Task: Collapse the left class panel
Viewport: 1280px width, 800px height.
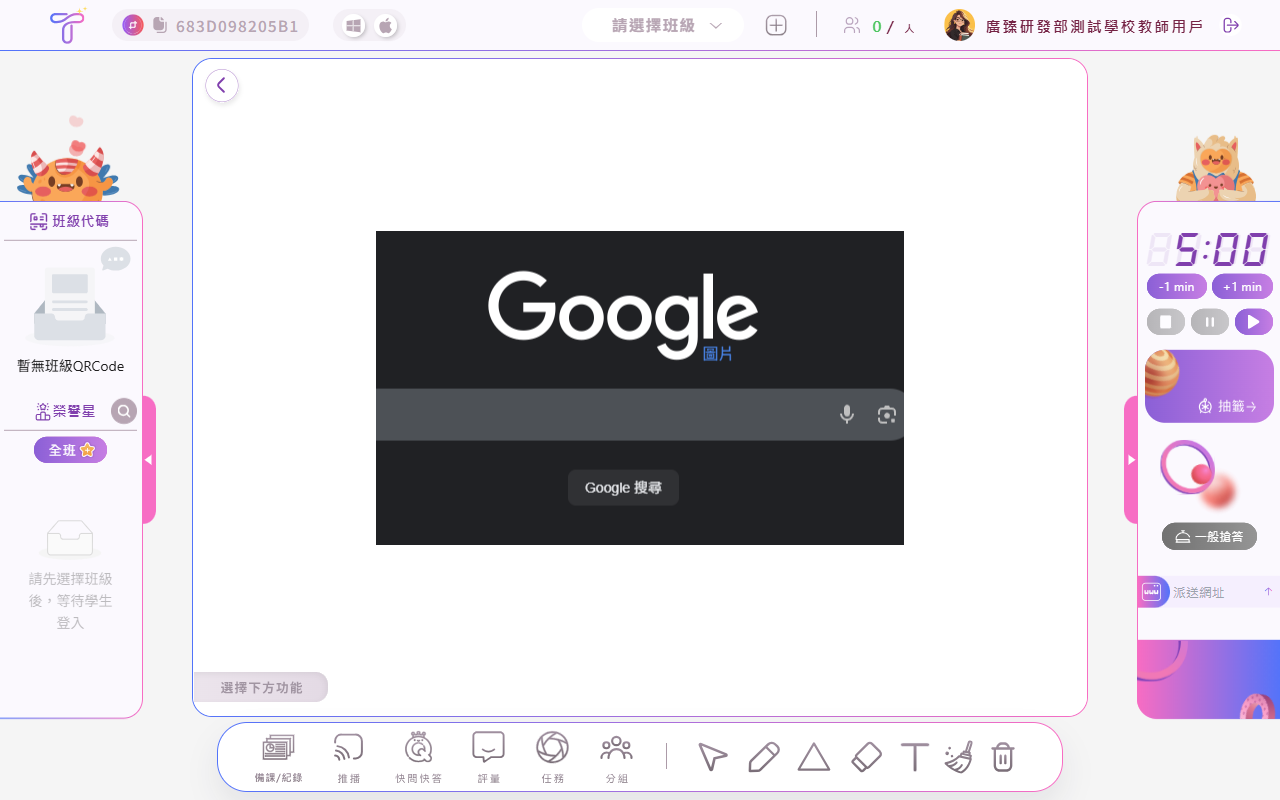Action: (x=148, y=460)
